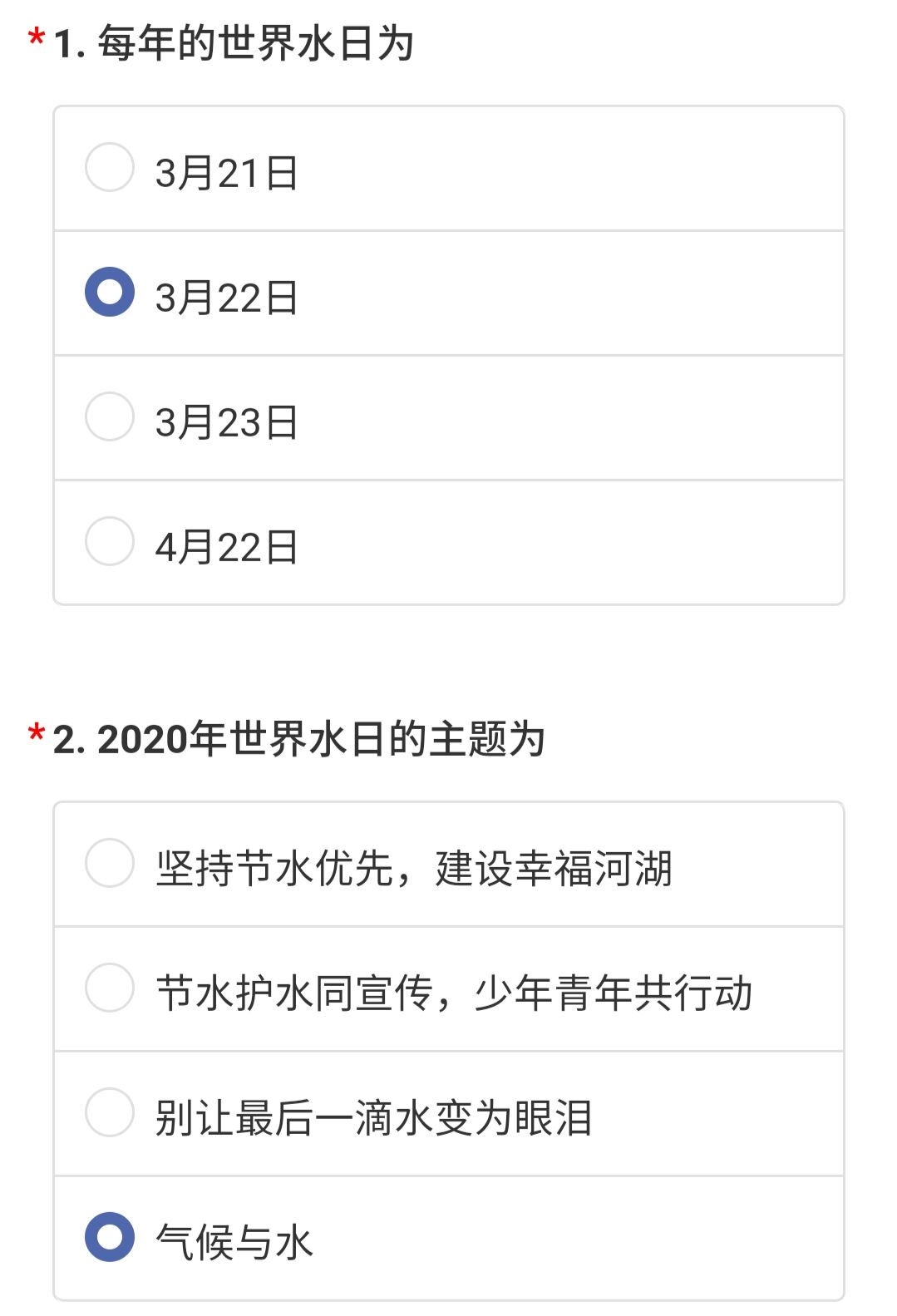Click the red asterisk beside question 1
The height and width of the screenshot is (1316, 897).
[x=37, y=37]
